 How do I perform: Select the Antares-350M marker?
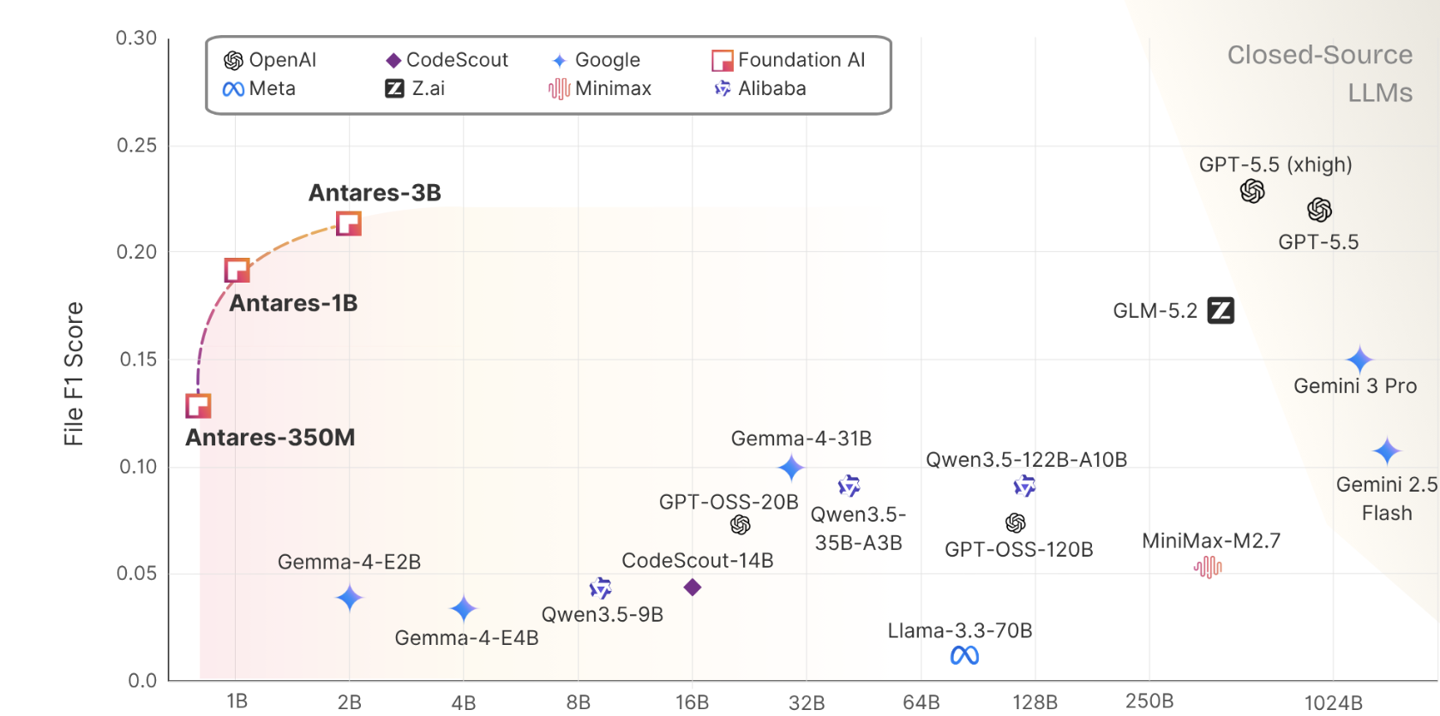click(x=198, y=406)
